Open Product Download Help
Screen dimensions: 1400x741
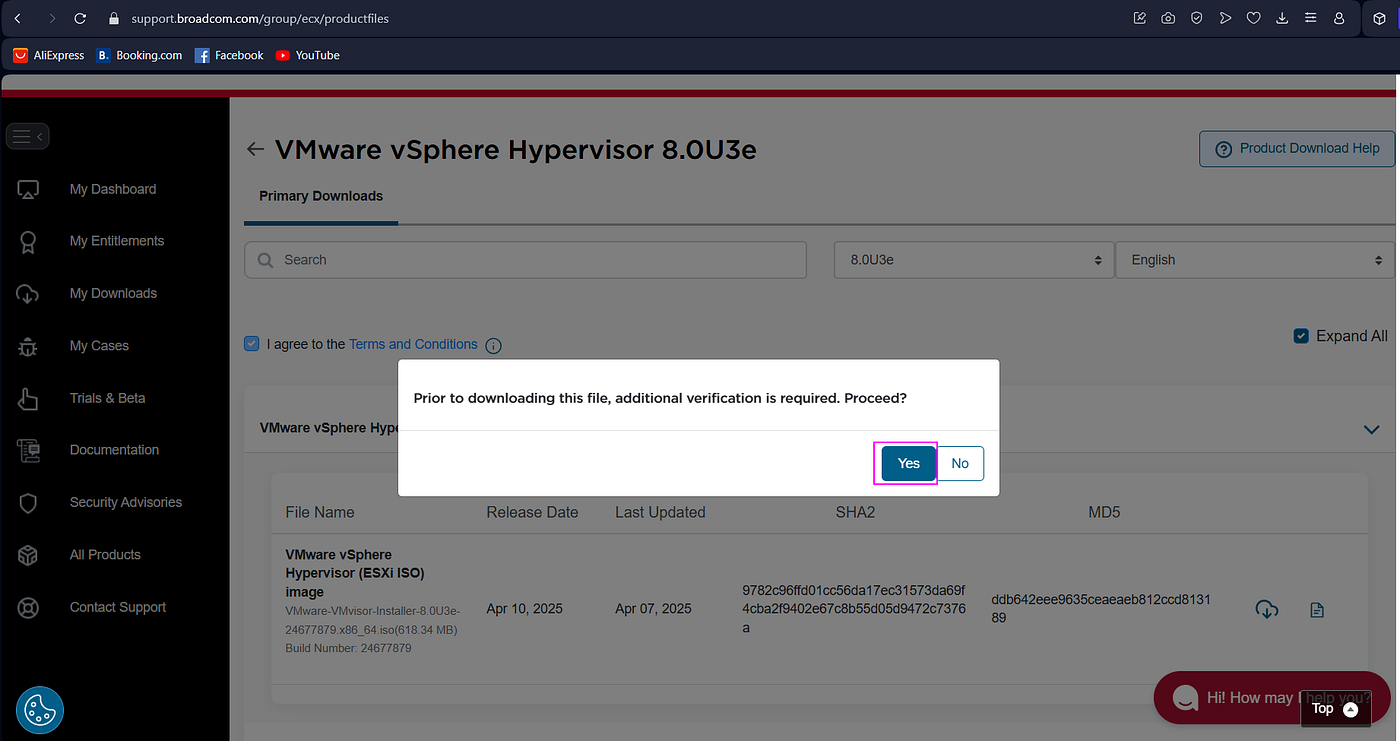point(1297,149)
